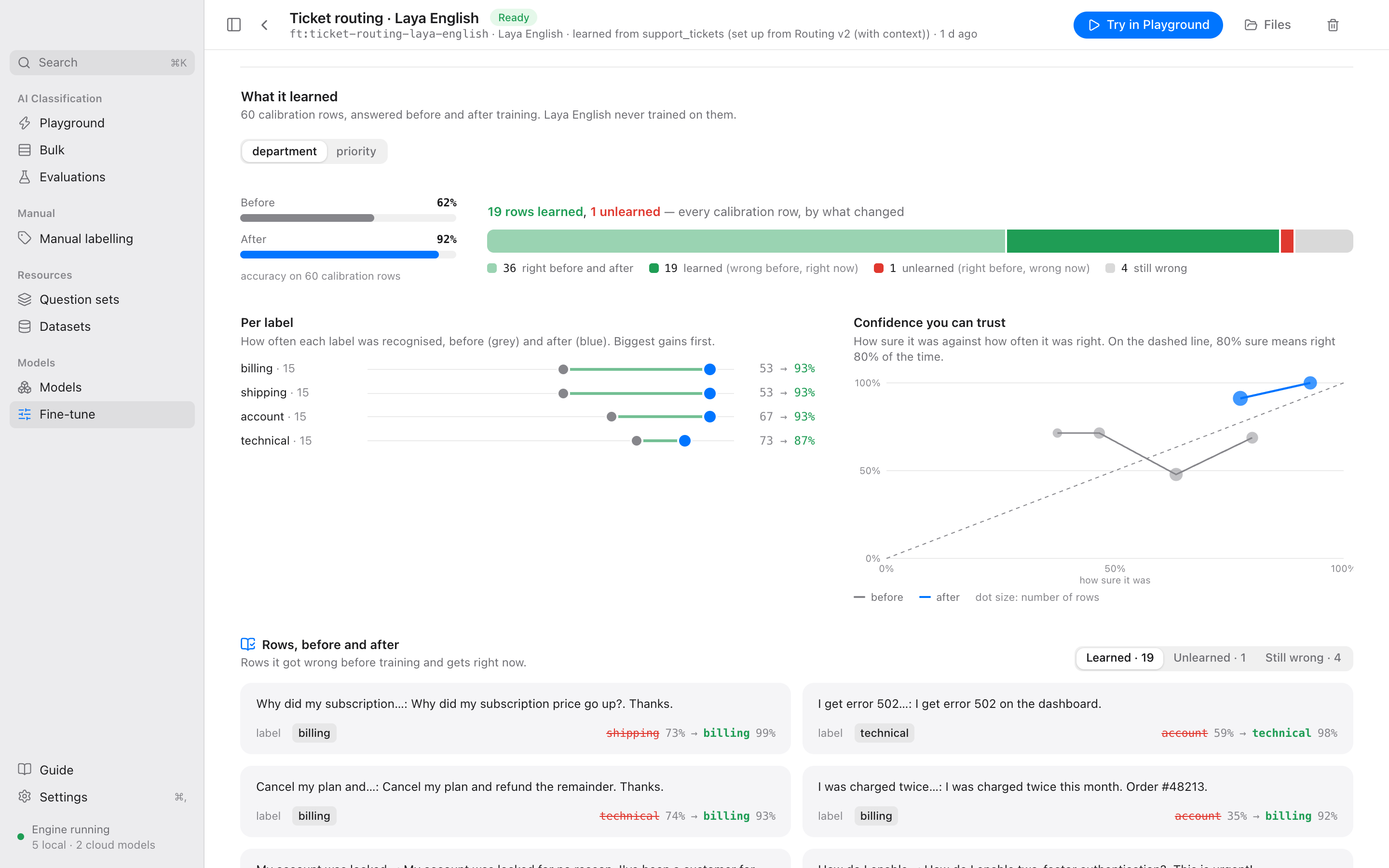
Task: Click Try in Playground
Action: (x=1148, y=25)
